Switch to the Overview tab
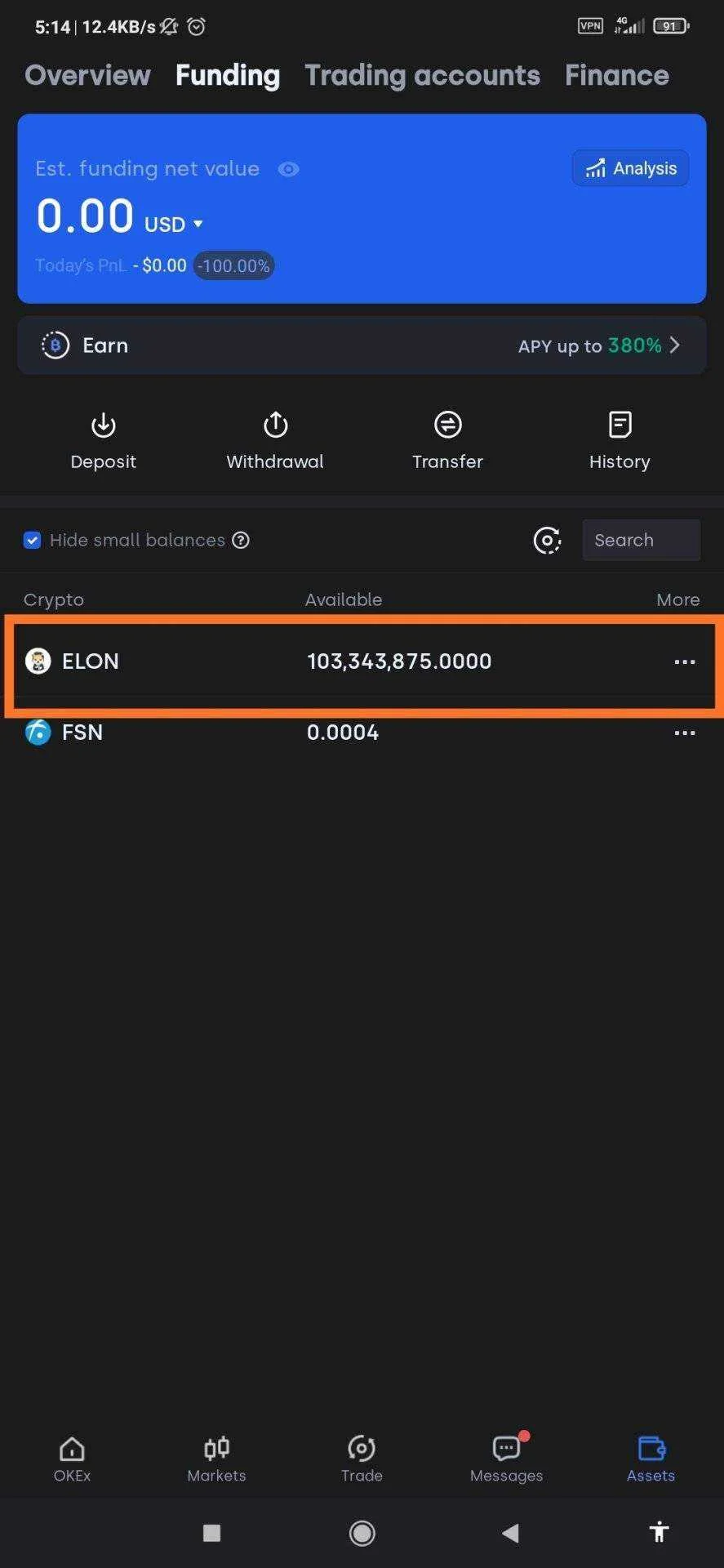Image resolution: width=724 pixels, height=1568 pixels. (87, 75)
